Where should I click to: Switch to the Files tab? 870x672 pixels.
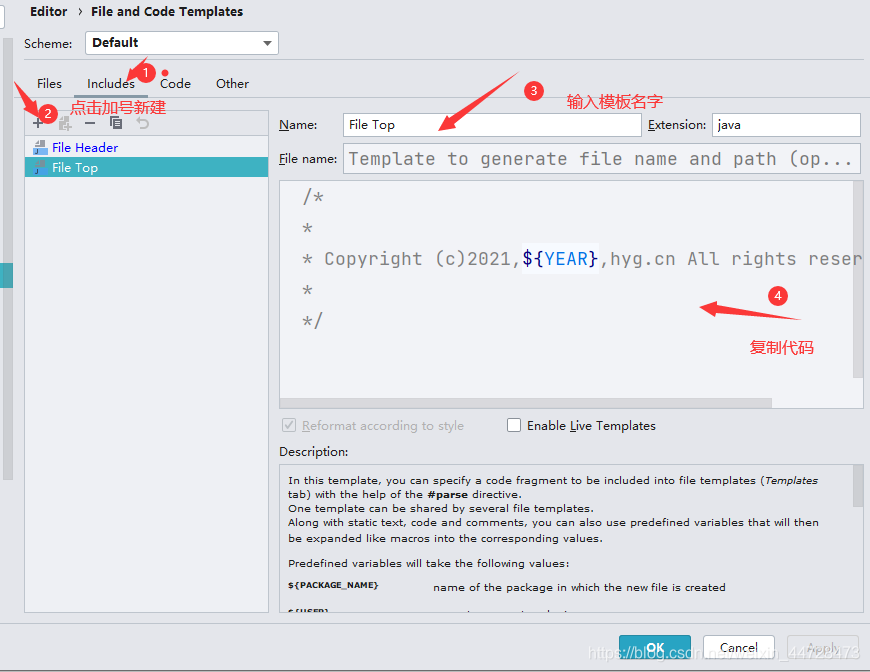pos(49,84)
